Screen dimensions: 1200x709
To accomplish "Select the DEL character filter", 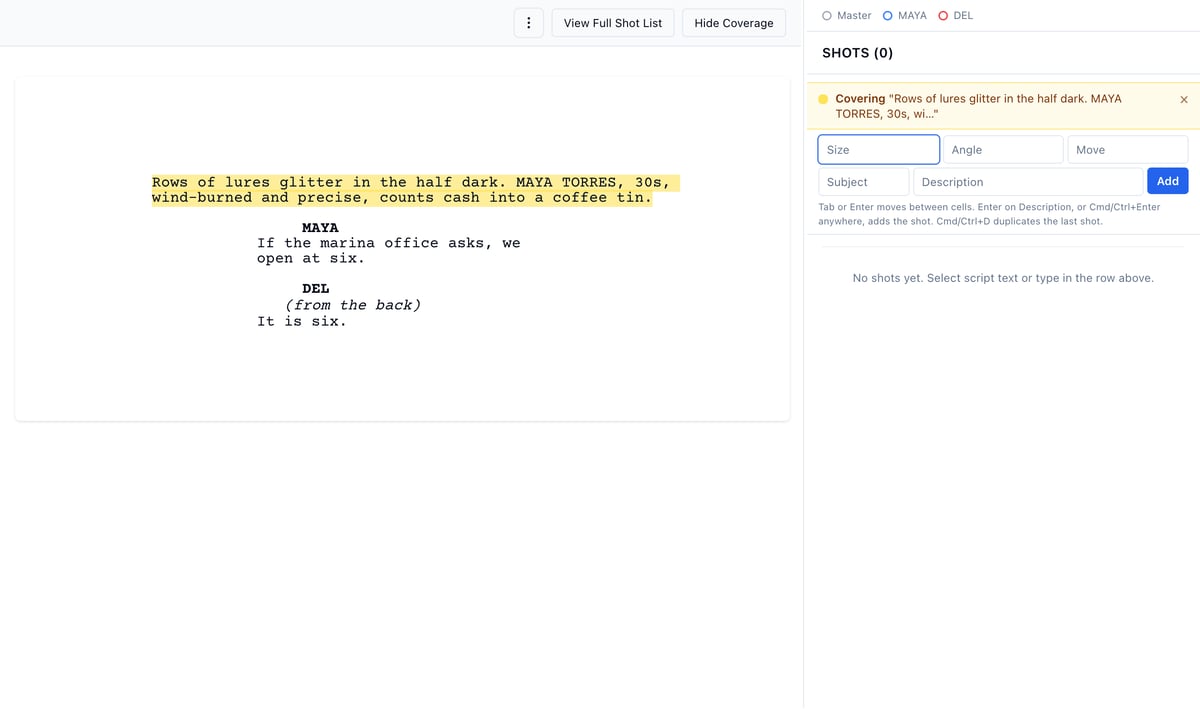I will [x=956, y=16].
